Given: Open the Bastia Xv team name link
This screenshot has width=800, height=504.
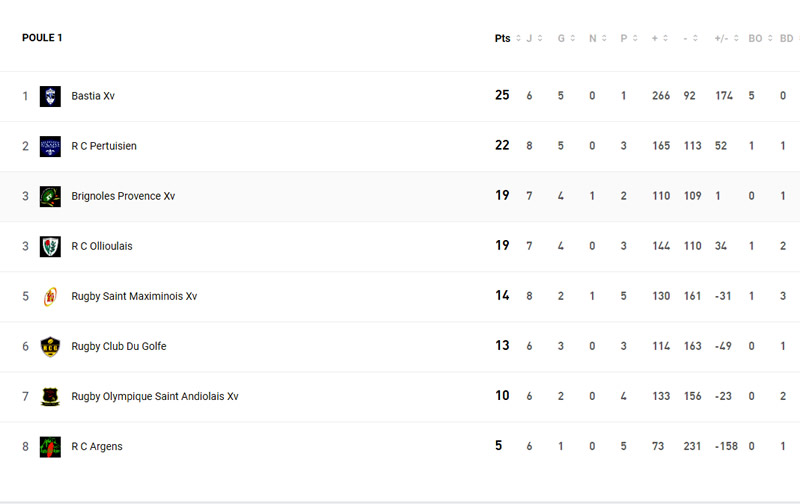Looking at the screenshot, I should 93,96.
